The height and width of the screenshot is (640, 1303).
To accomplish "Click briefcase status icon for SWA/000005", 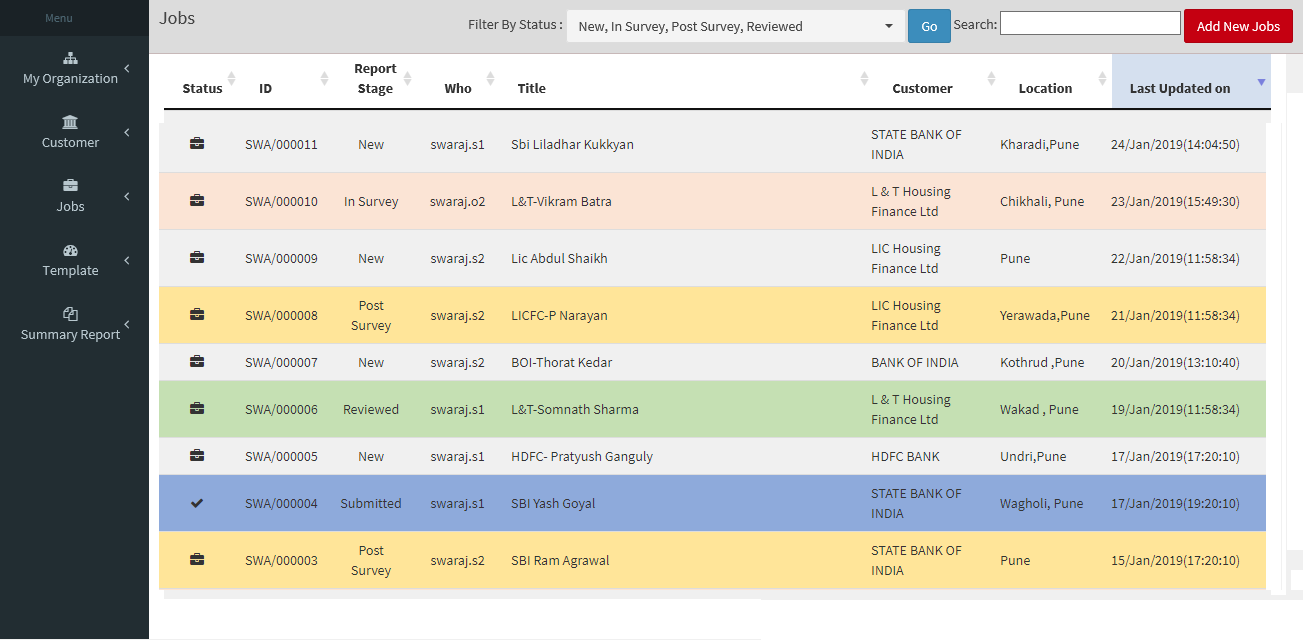I will tap(197, 456).
